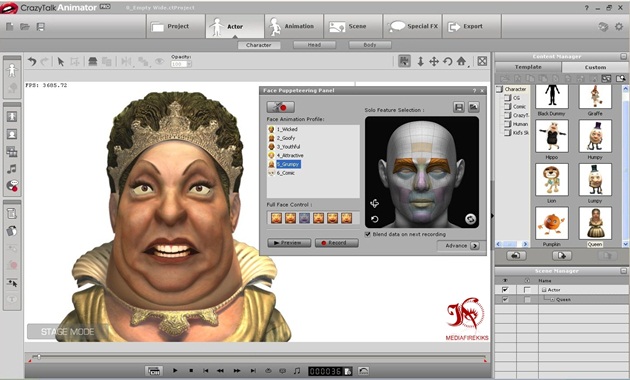Click the timeline playhead slider handle
Viewport: 630px width, 380px height.
[x=39, y=356]
